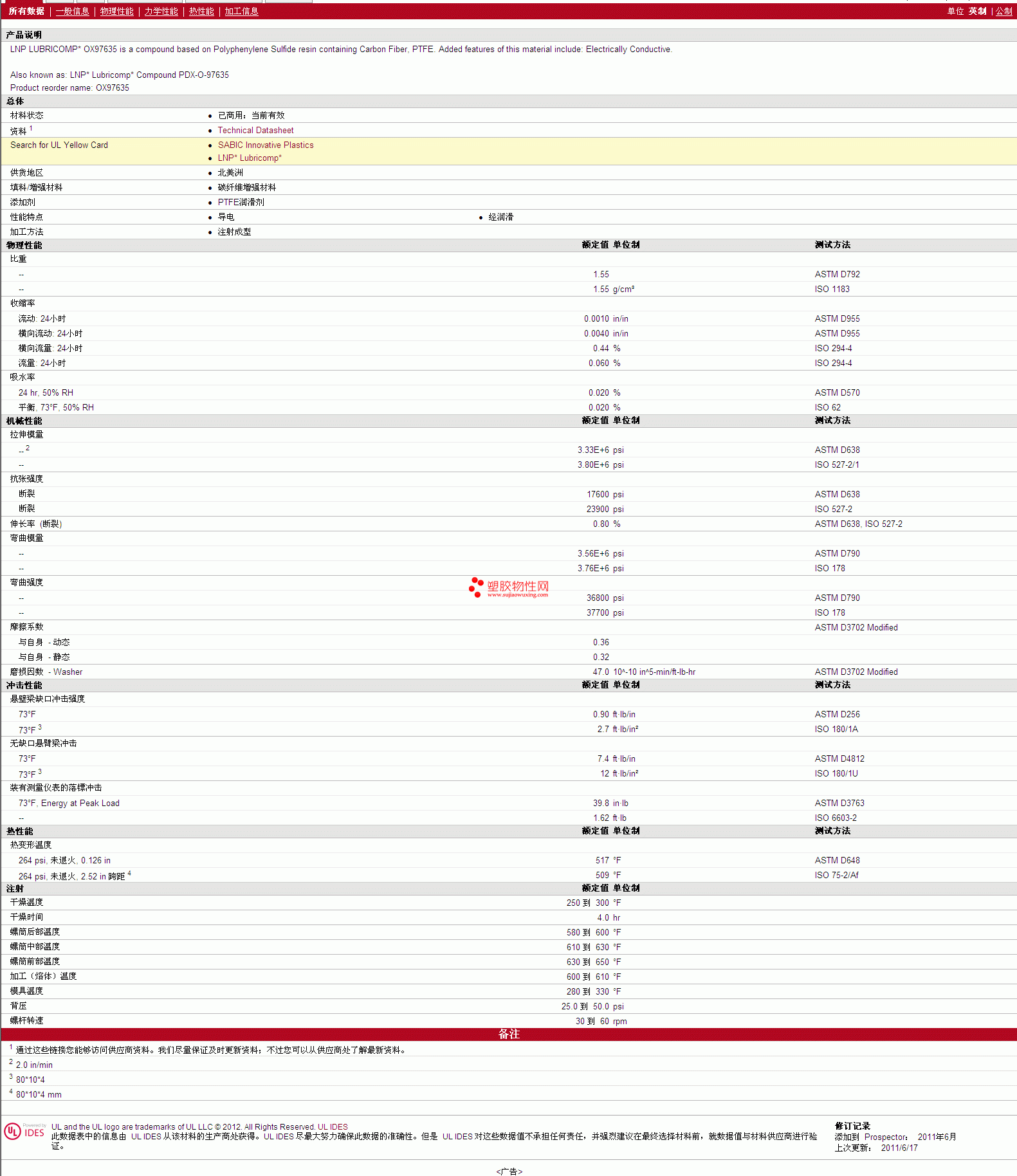The image size is (1017, 1176).
Task: Select the ISO 75-2/Af test method cell
Action: coord(836,875)
